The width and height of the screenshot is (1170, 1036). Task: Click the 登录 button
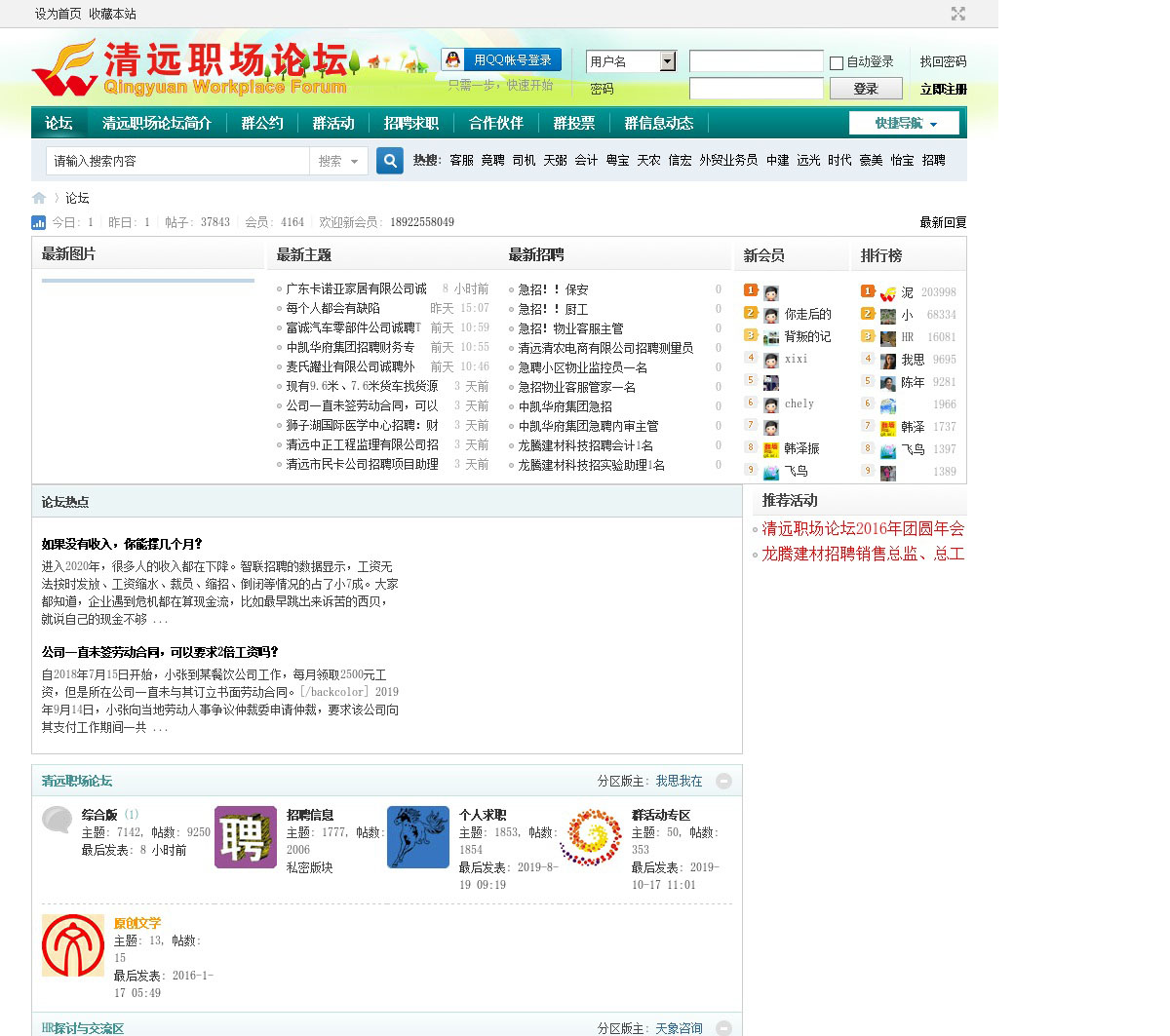[866, 89]
